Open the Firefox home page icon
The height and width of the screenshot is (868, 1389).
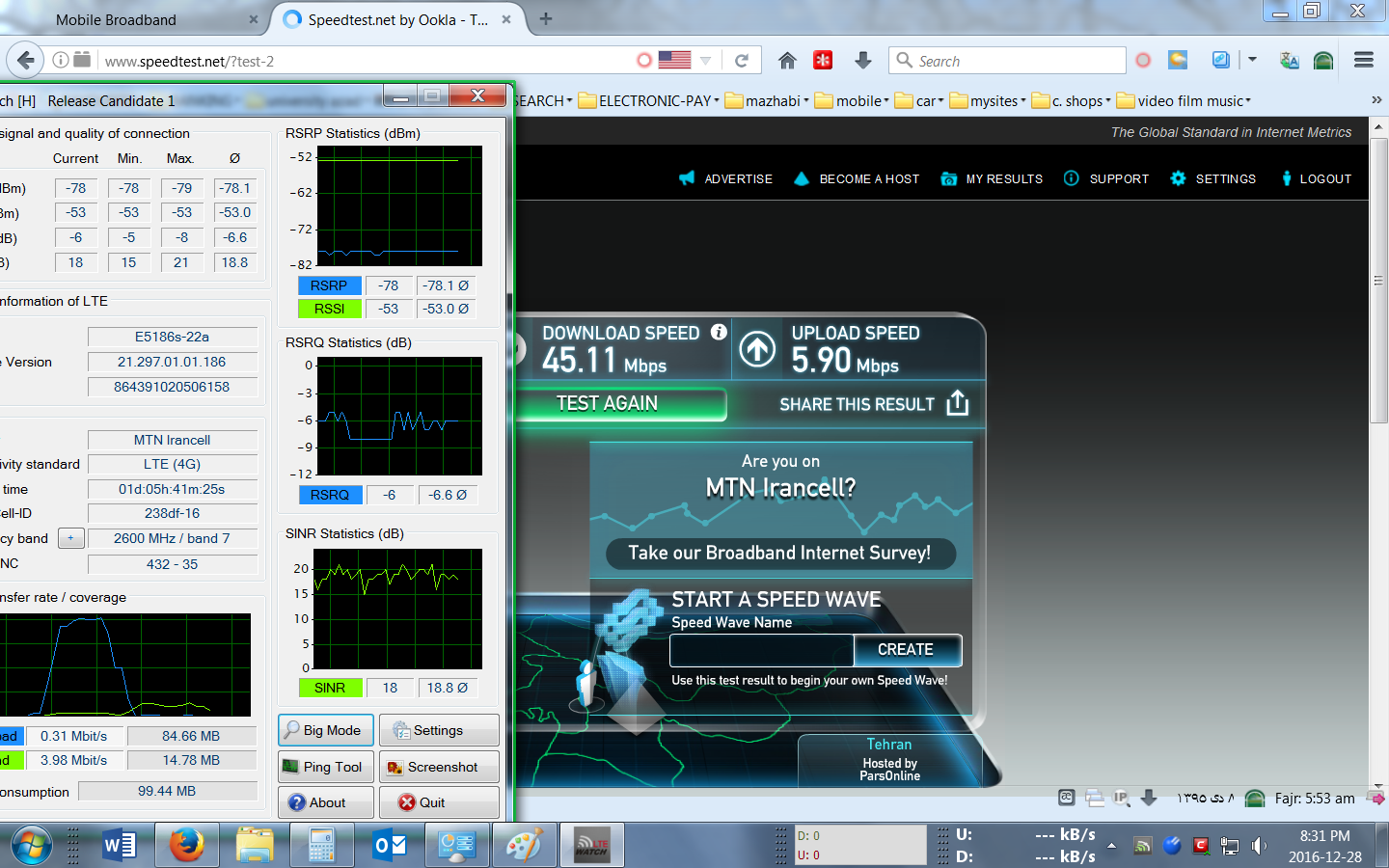(787, 61)
